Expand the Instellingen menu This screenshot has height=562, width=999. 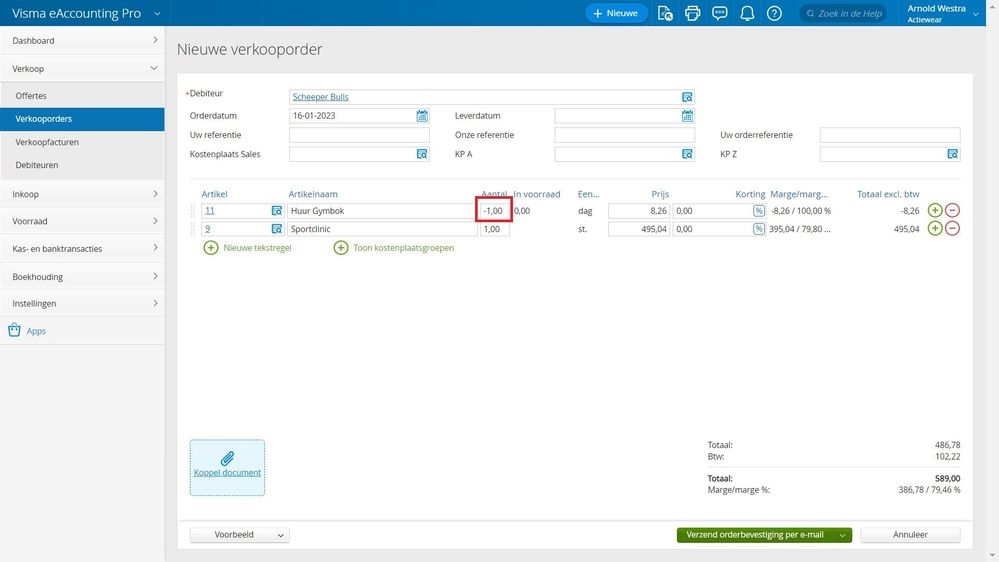pyautogui.click(x=82, y=303)
